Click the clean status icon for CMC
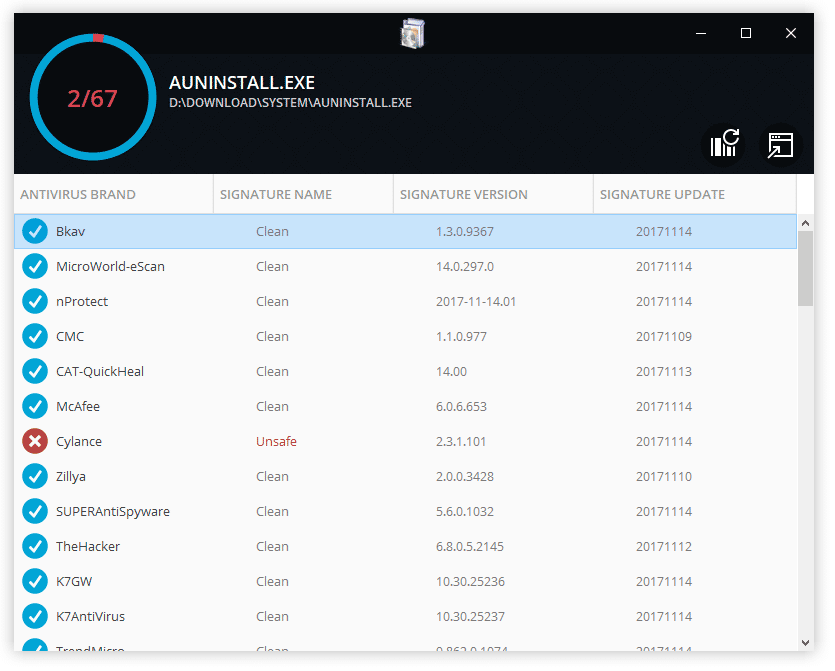Screen dimensions: 835x671 [35, 337]
